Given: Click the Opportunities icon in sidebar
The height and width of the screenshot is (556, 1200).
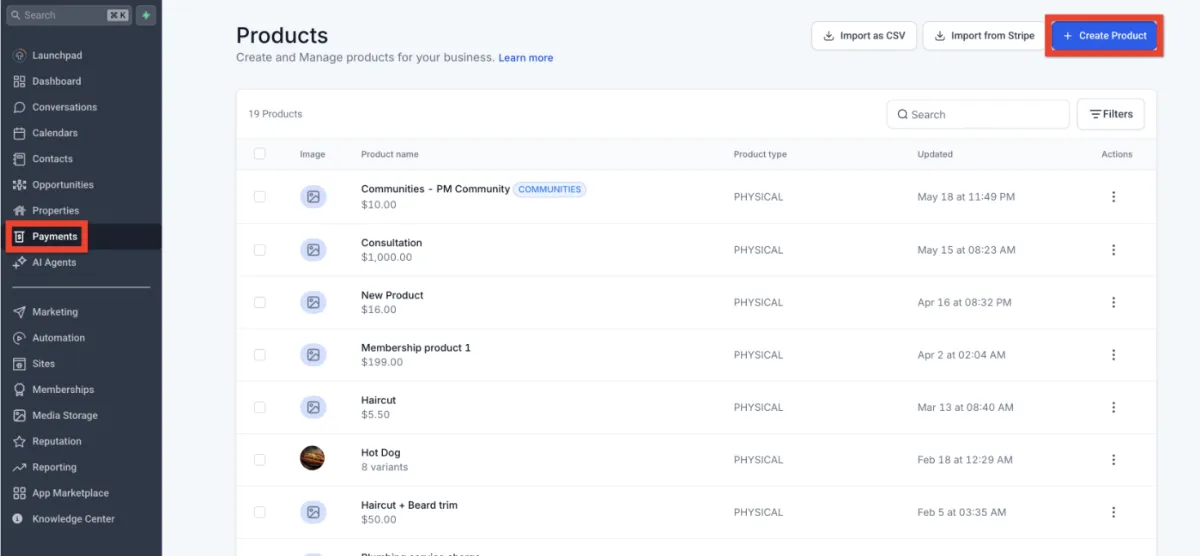Looking at the screenshot, I should tap(19, 185).
